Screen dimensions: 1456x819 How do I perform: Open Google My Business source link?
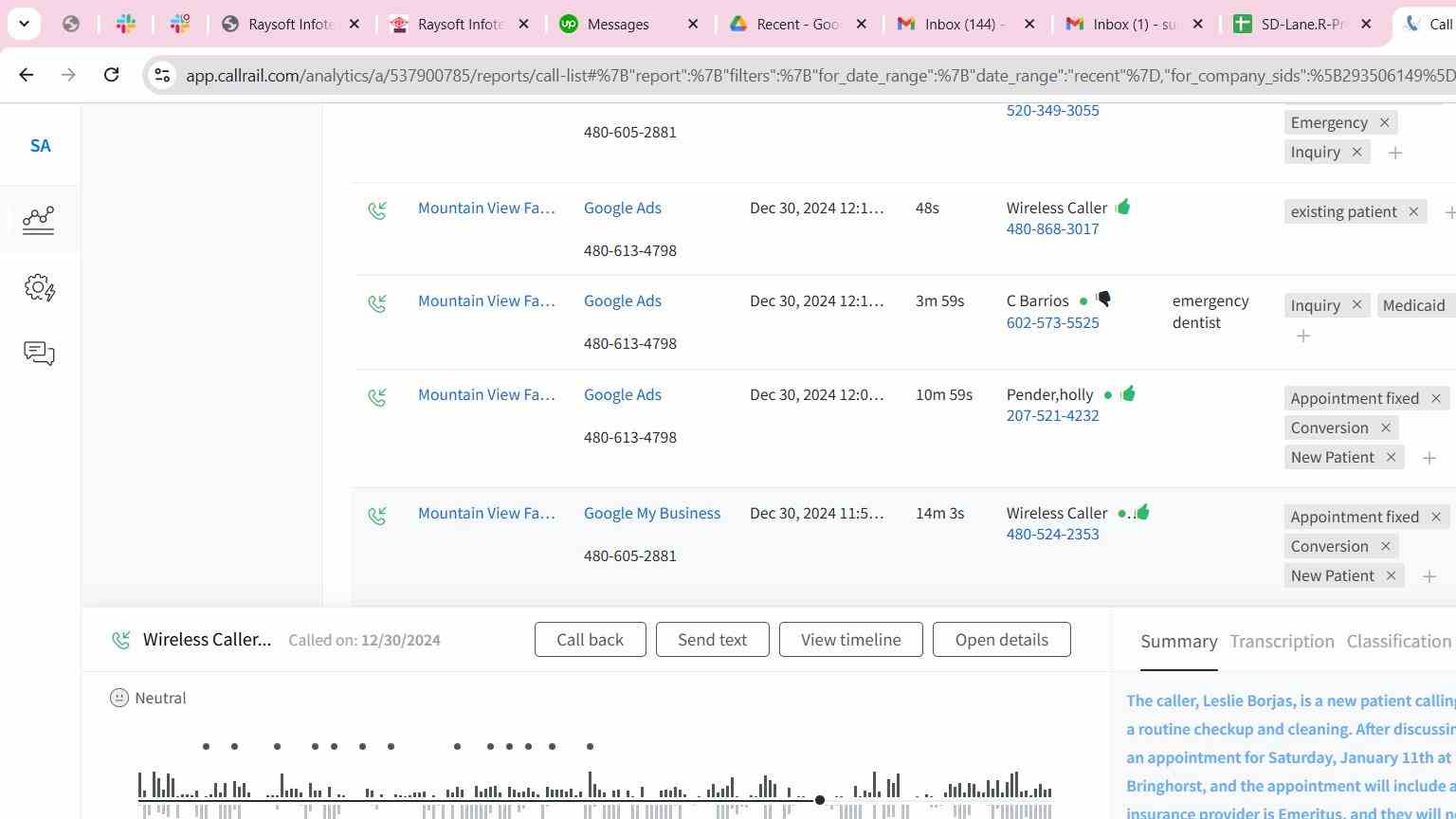(652, 513)
